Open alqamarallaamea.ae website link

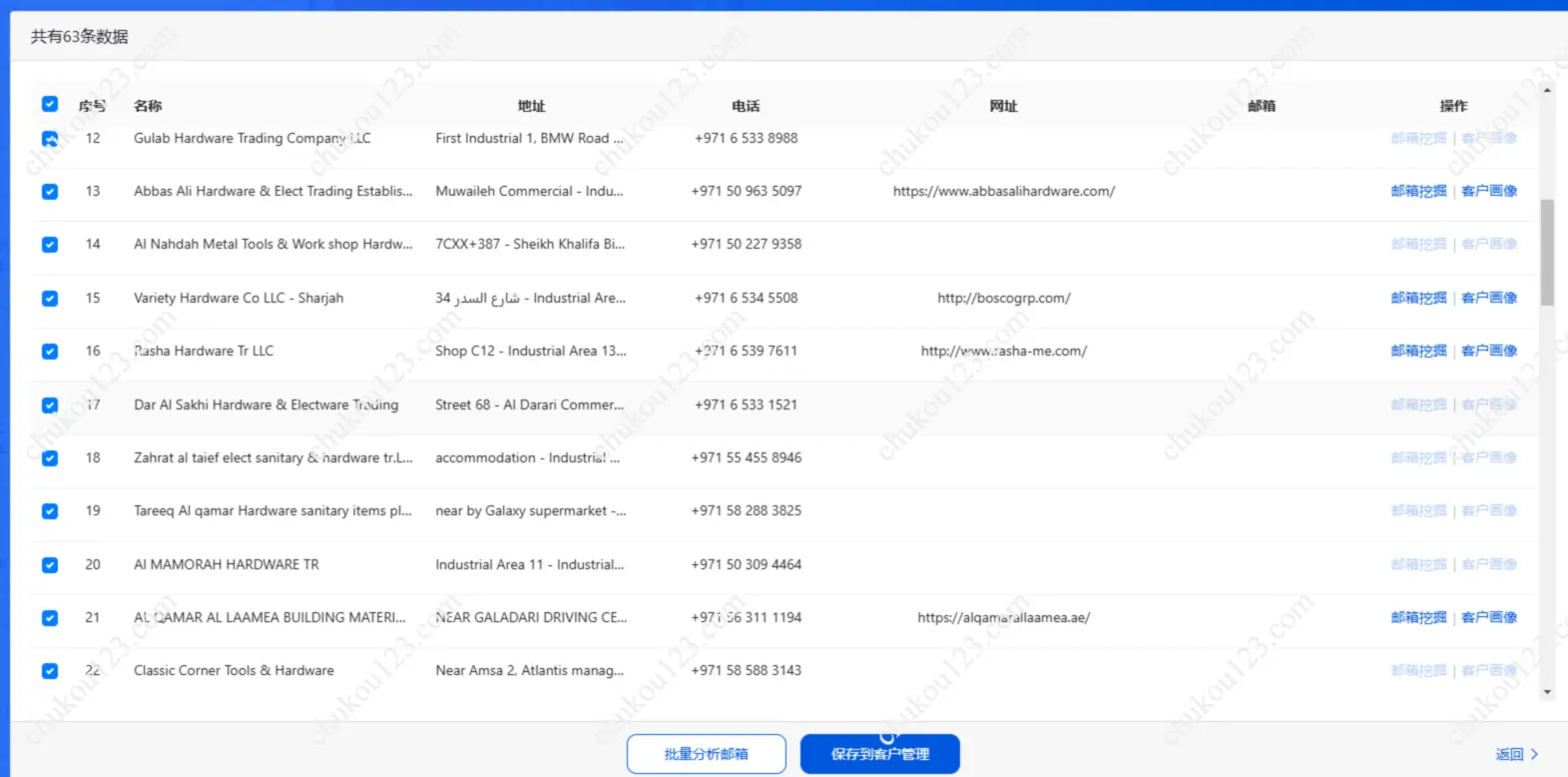[1003, 617]
